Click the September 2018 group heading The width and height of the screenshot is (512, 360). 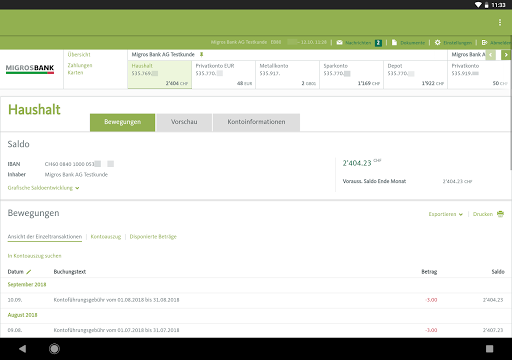(x=27, y=285)
